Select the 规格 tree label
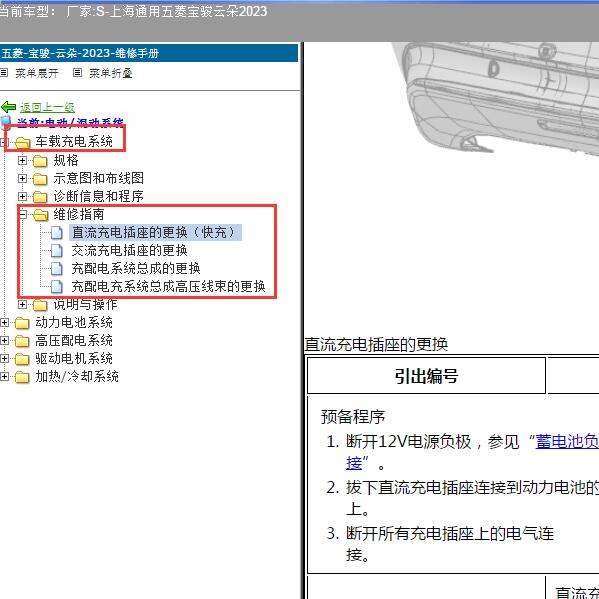Viewport: 599px width, 599px height. [66, 160]
